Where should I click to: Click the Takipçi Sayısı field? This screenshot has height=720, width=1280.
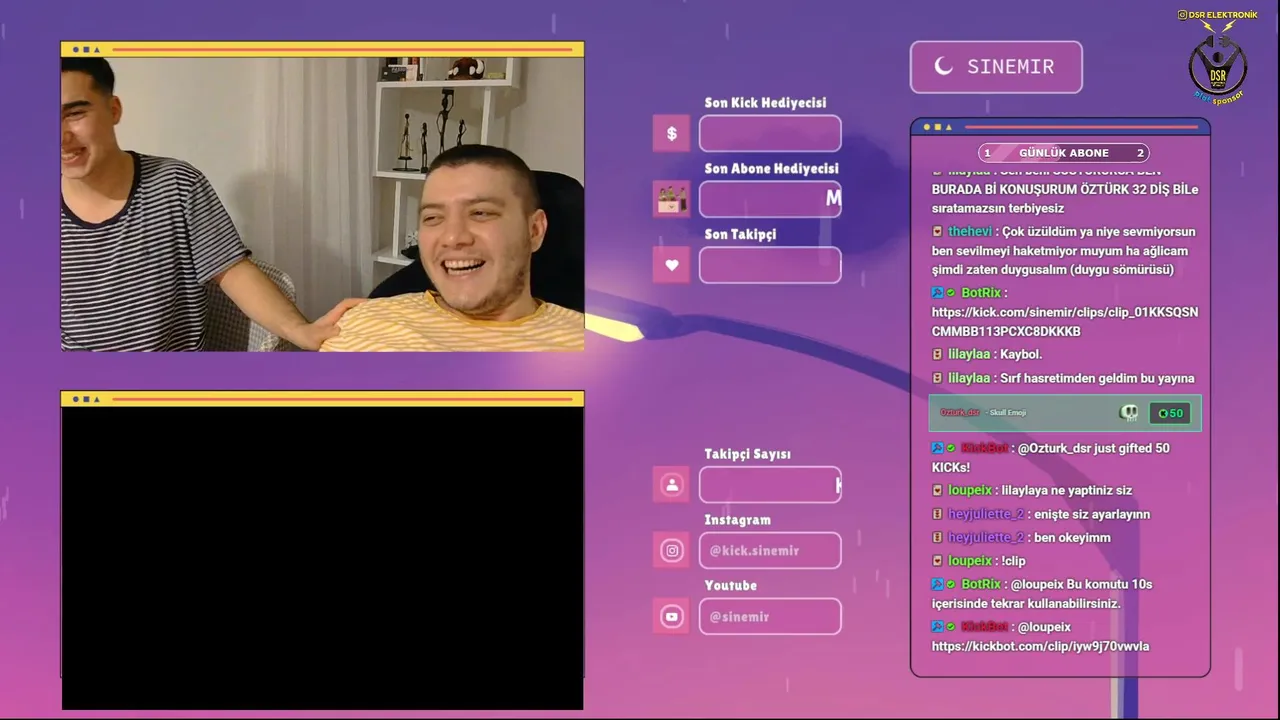click(770, 485)
